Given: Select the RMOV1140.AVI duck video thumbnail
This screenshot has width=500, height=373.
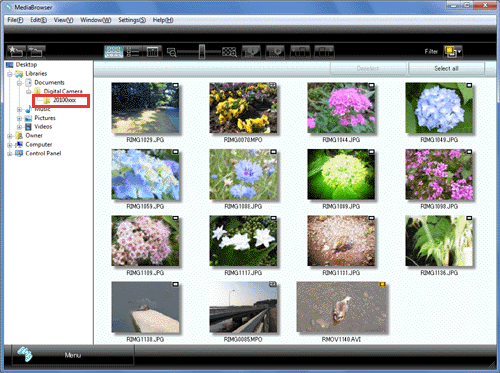Looking at the screenshot, I should click(342, 307).
